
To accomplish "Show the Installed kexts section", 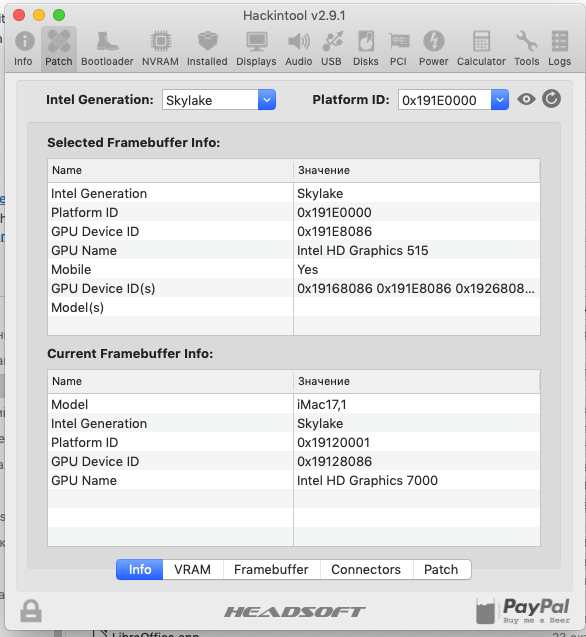I will point(207,49).
